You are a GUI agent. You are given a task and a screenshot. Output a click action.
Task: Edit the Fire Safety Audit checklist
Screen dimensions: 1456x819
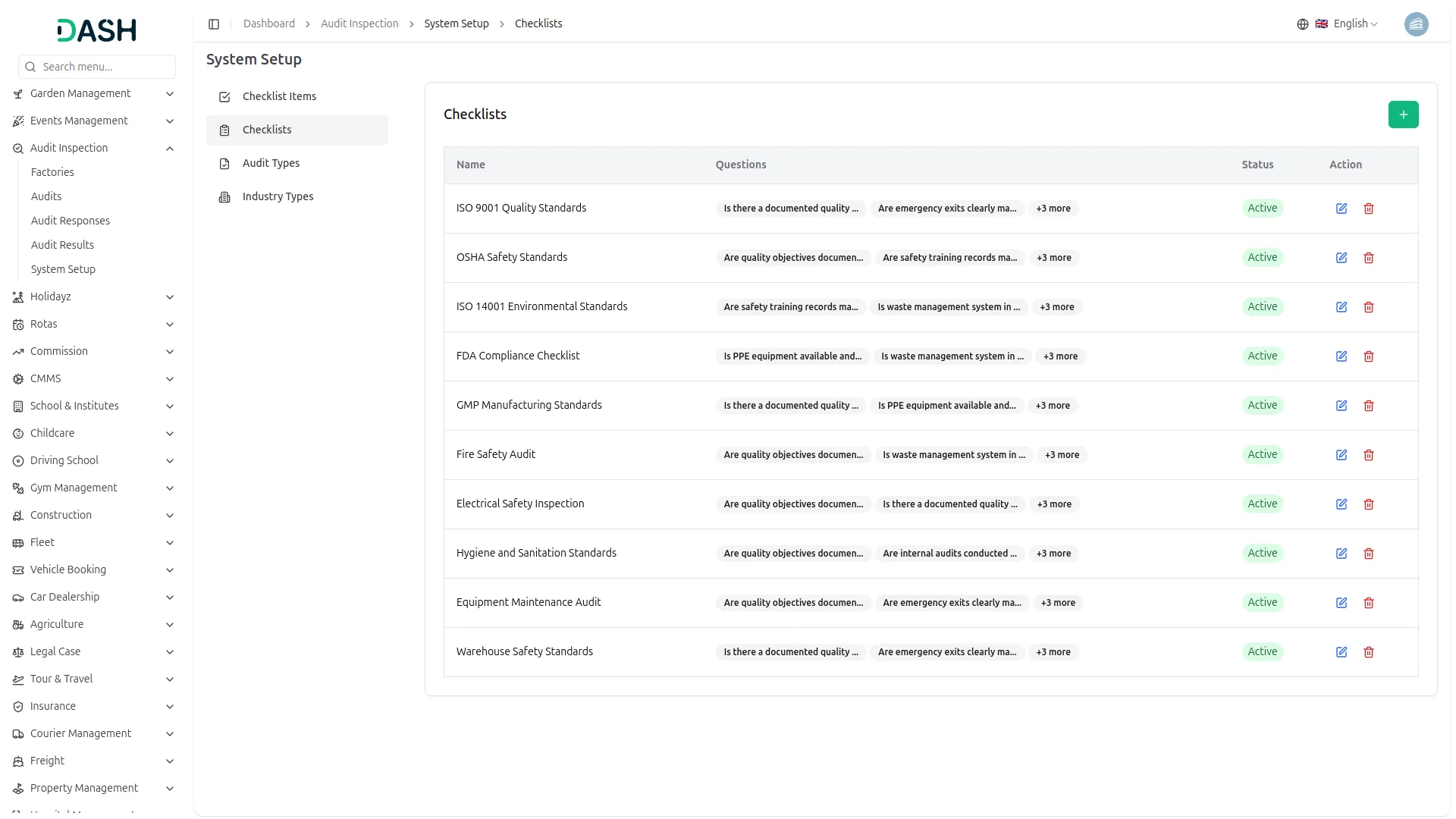1341,455
